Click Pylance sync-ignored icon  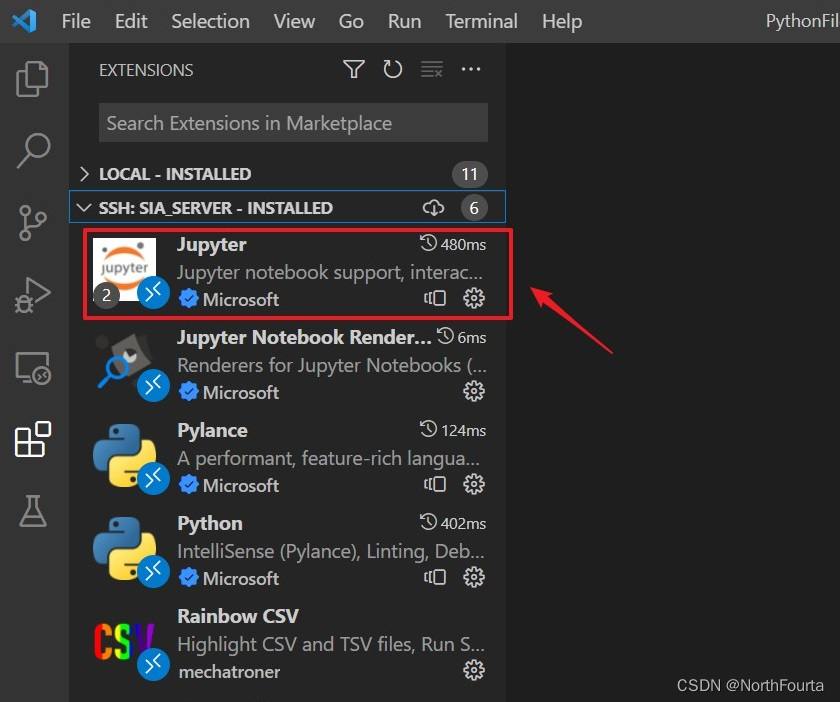pyautogui.click(x=435, y=484)
